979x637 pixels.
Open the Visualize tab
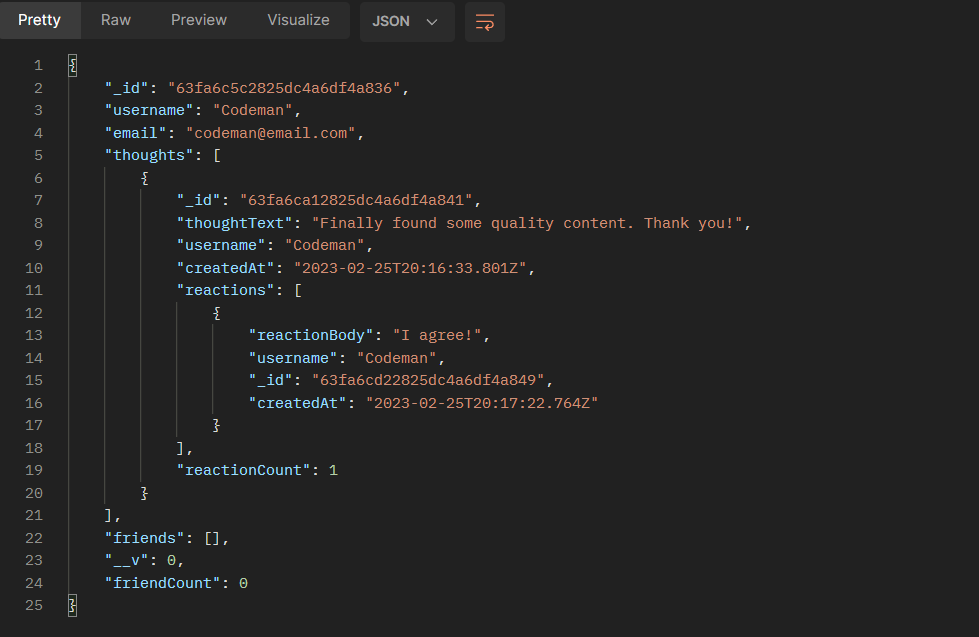(298, 20)
